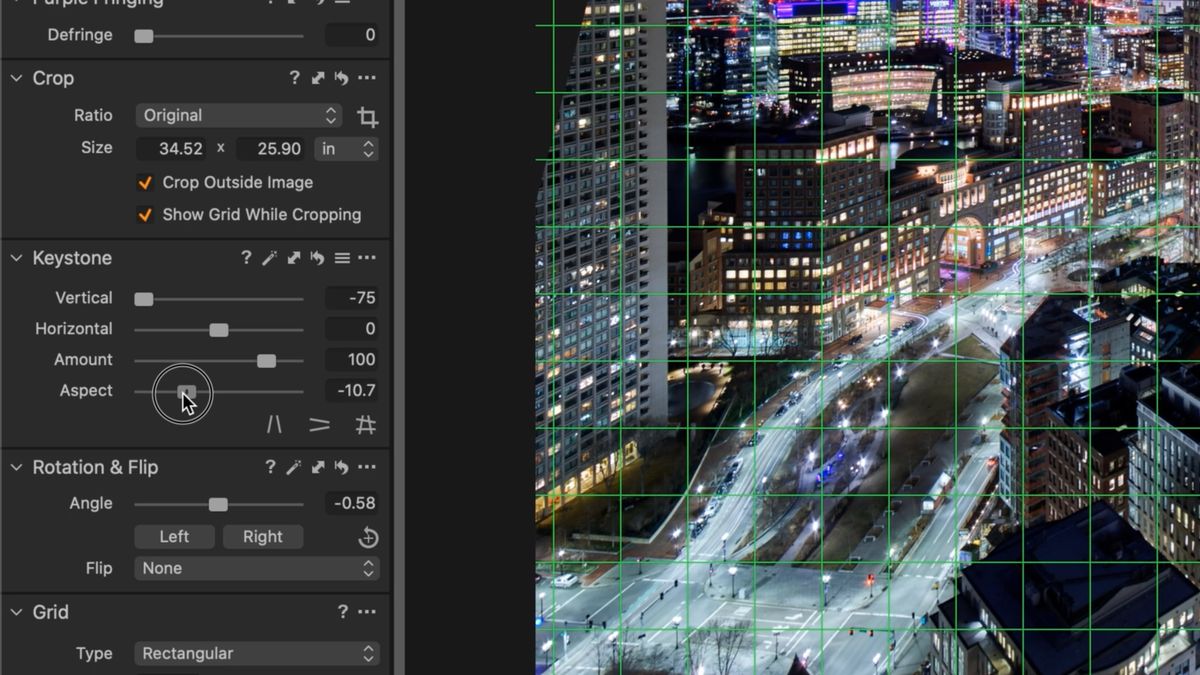Open the Ratio dropdown showing Original

pyautogui.click(x=238, y=115)
